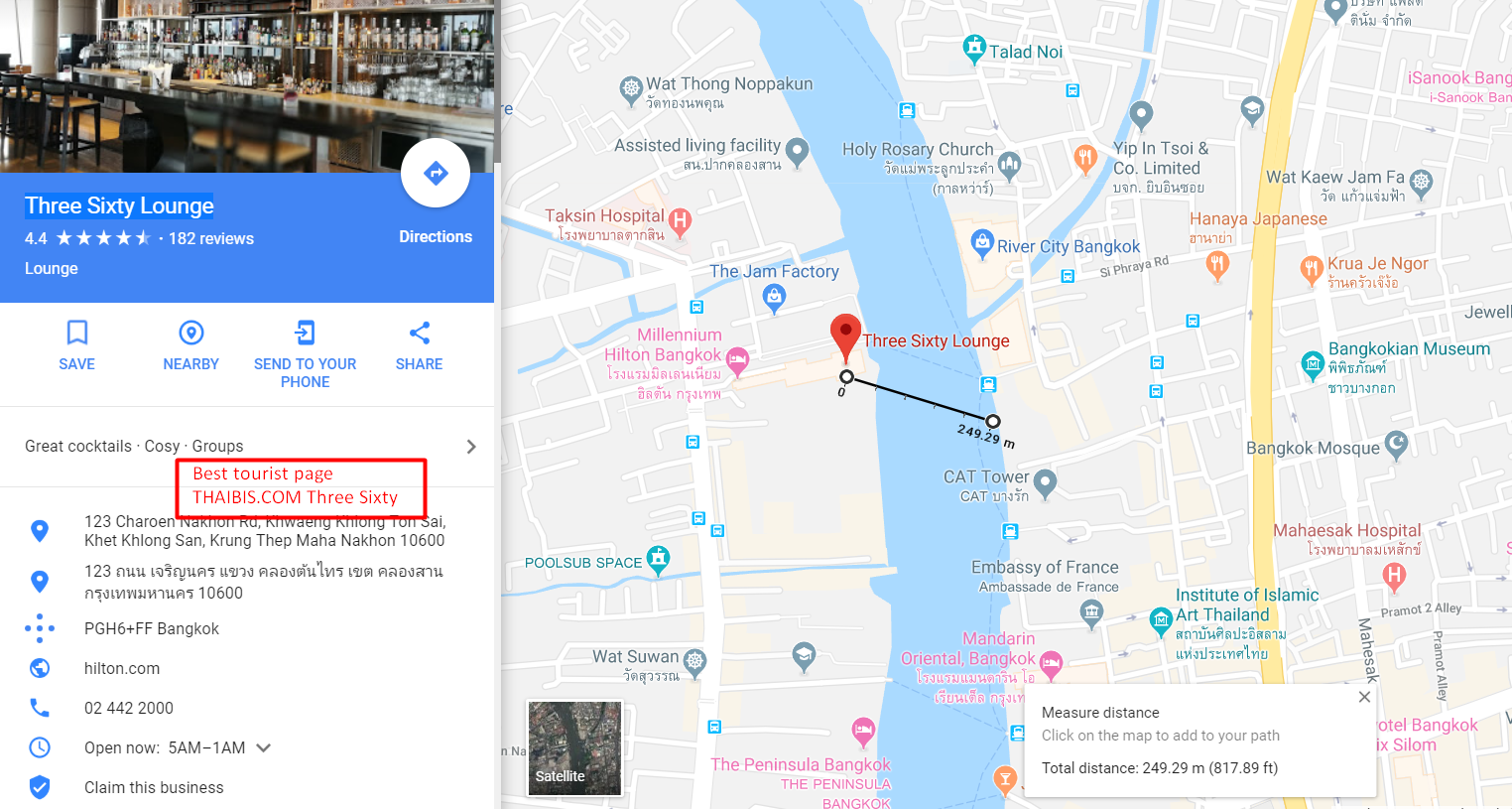Viewport: 1512px width, 809px height.
Task: Click the Send to your phone icon
Action: (x=306, y=332)
